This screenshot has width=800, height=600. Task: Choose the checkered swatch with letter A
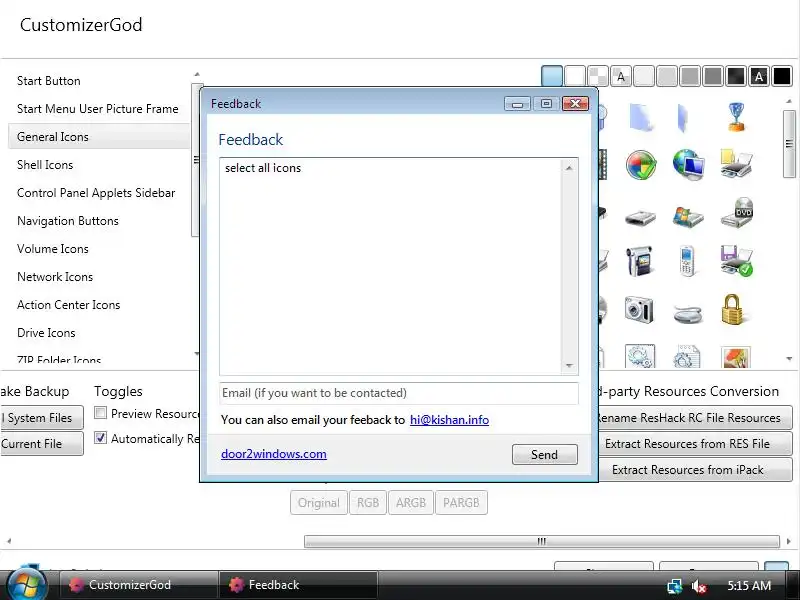620,76
